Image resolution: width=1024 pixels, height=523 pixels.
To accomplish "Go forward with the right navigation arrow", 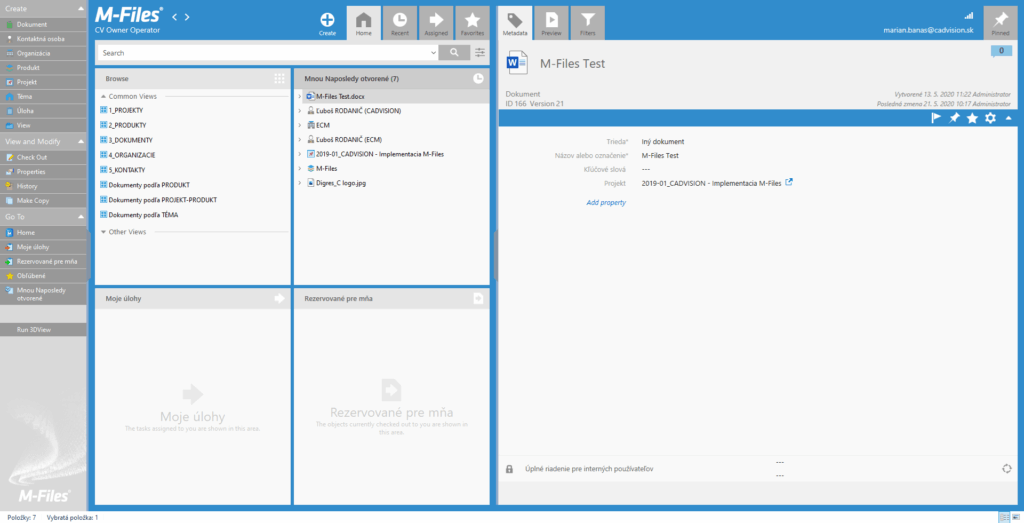I will pos(187,17).
